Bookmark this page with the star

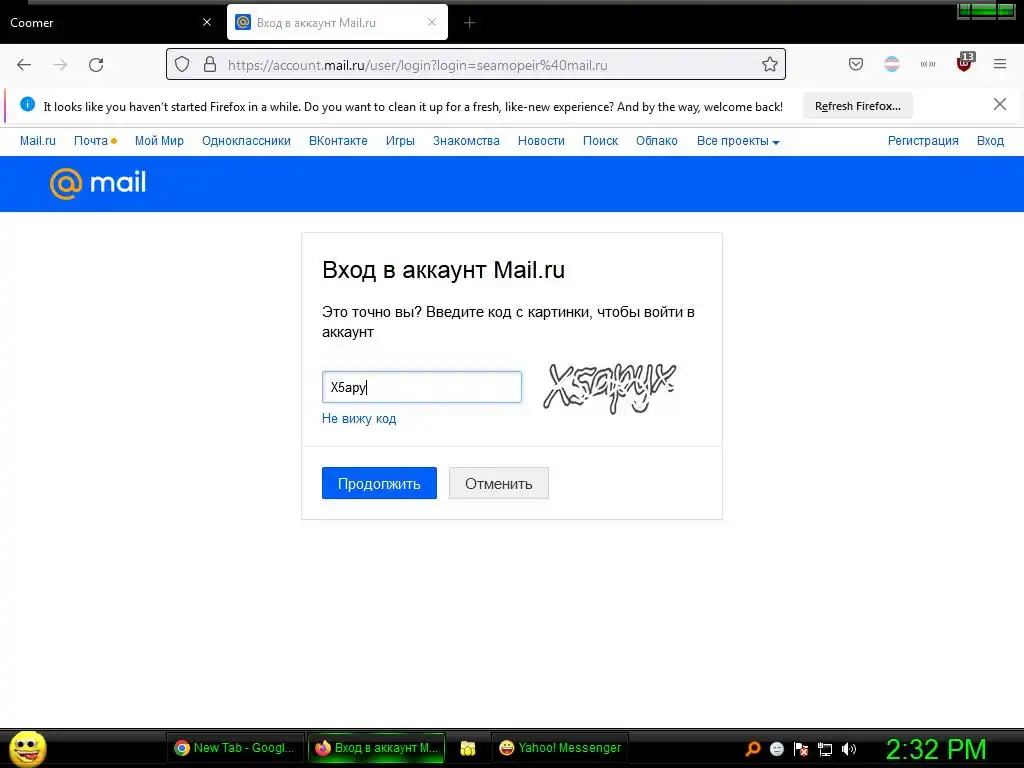pos(770,64)
